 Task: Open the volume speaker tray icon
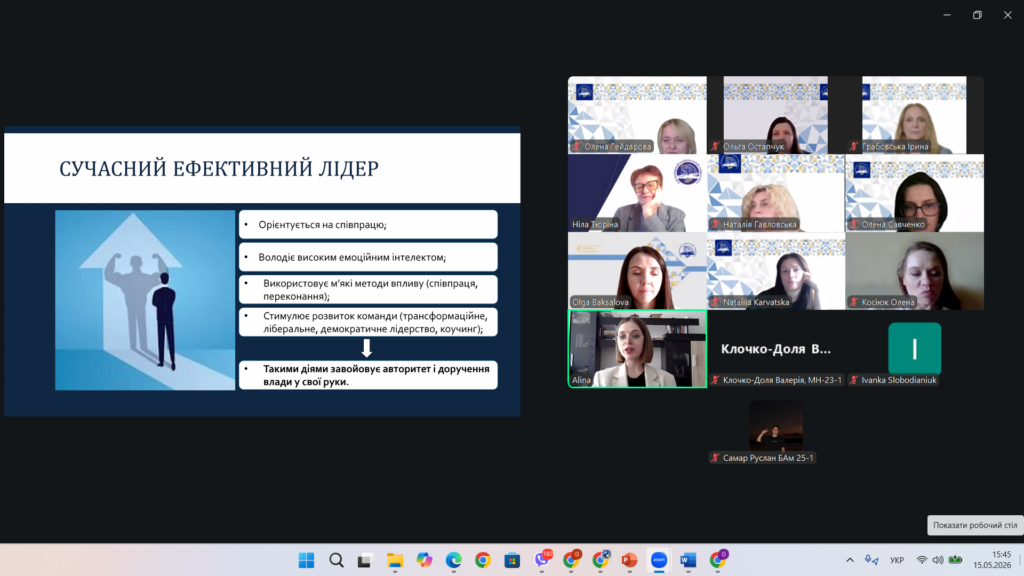tap(938, 560)
